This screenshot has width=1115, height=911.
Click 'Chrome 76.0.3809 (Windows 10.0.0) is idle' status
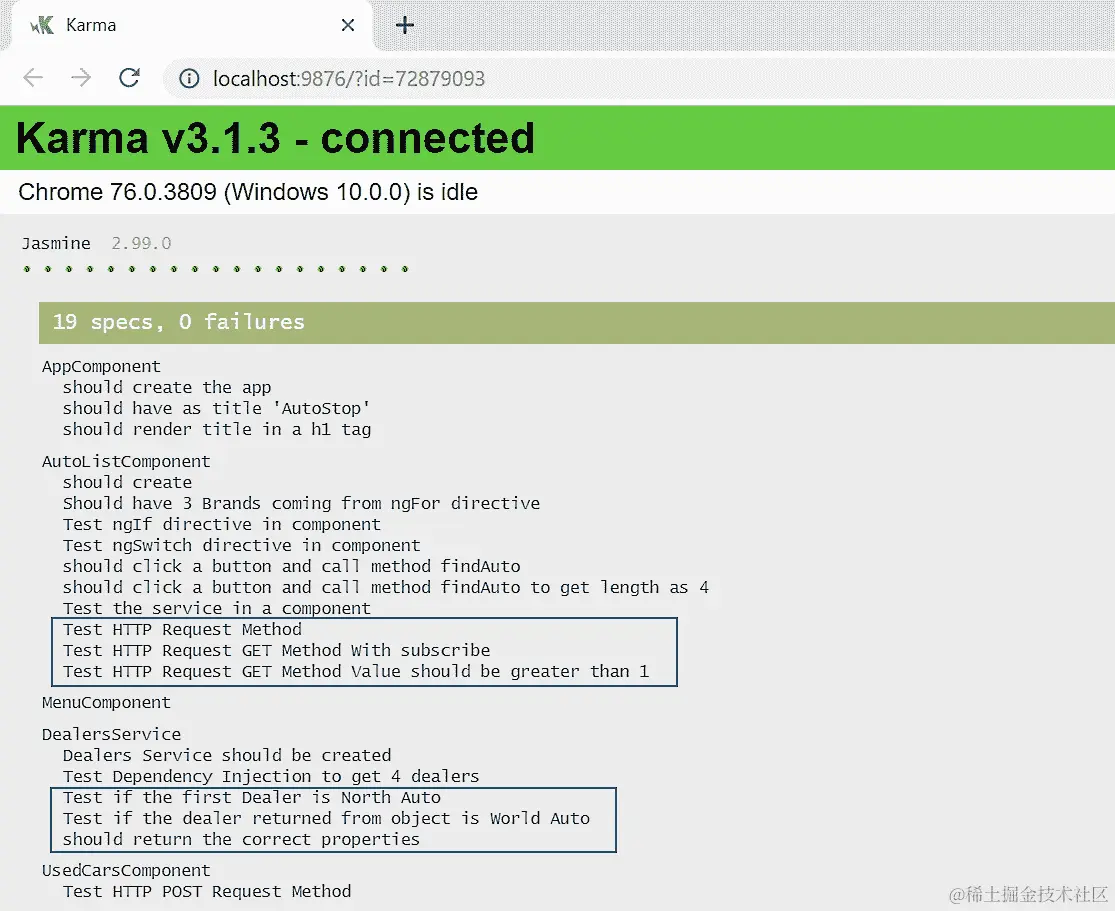[x=248, y=192]
